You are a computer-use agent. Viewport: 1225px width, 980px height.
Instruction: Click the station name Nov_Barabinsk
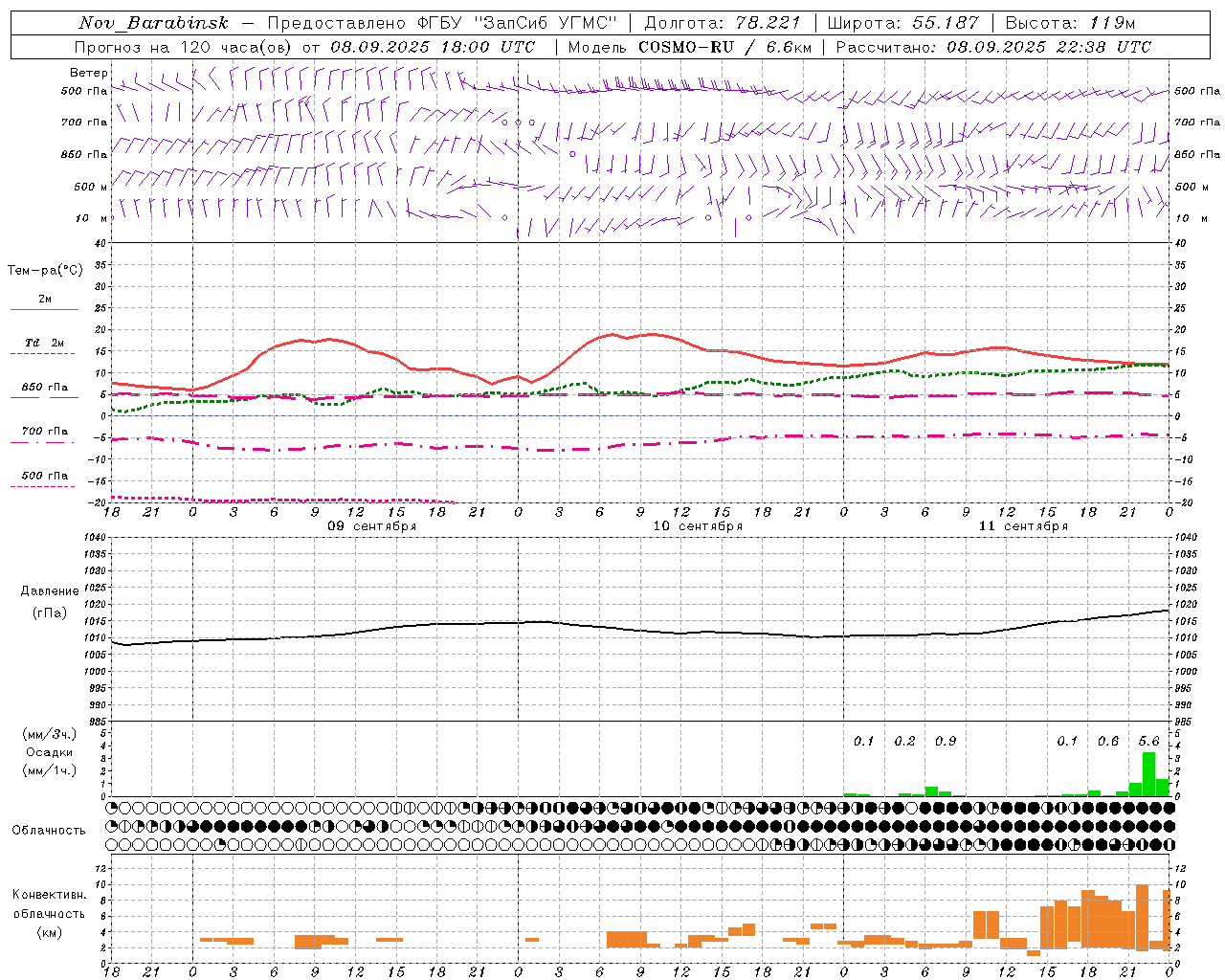click(x=154, y=23)
